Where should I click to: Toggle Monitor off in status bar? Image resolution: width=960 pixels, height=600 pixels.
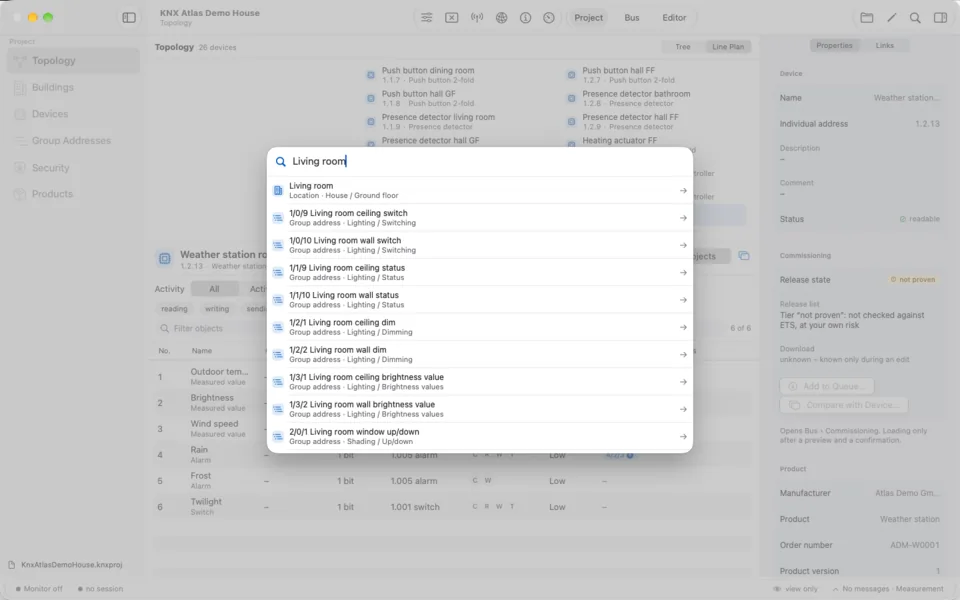coord(39,588)
